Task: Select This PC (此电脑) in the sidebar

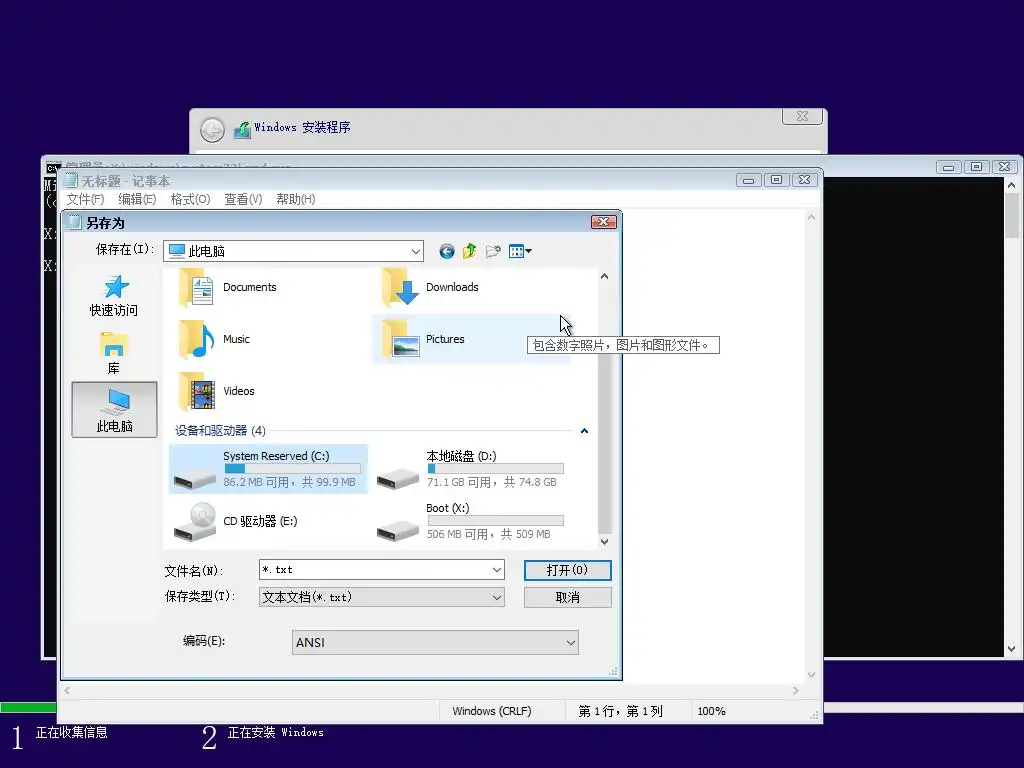Action: 114,409
